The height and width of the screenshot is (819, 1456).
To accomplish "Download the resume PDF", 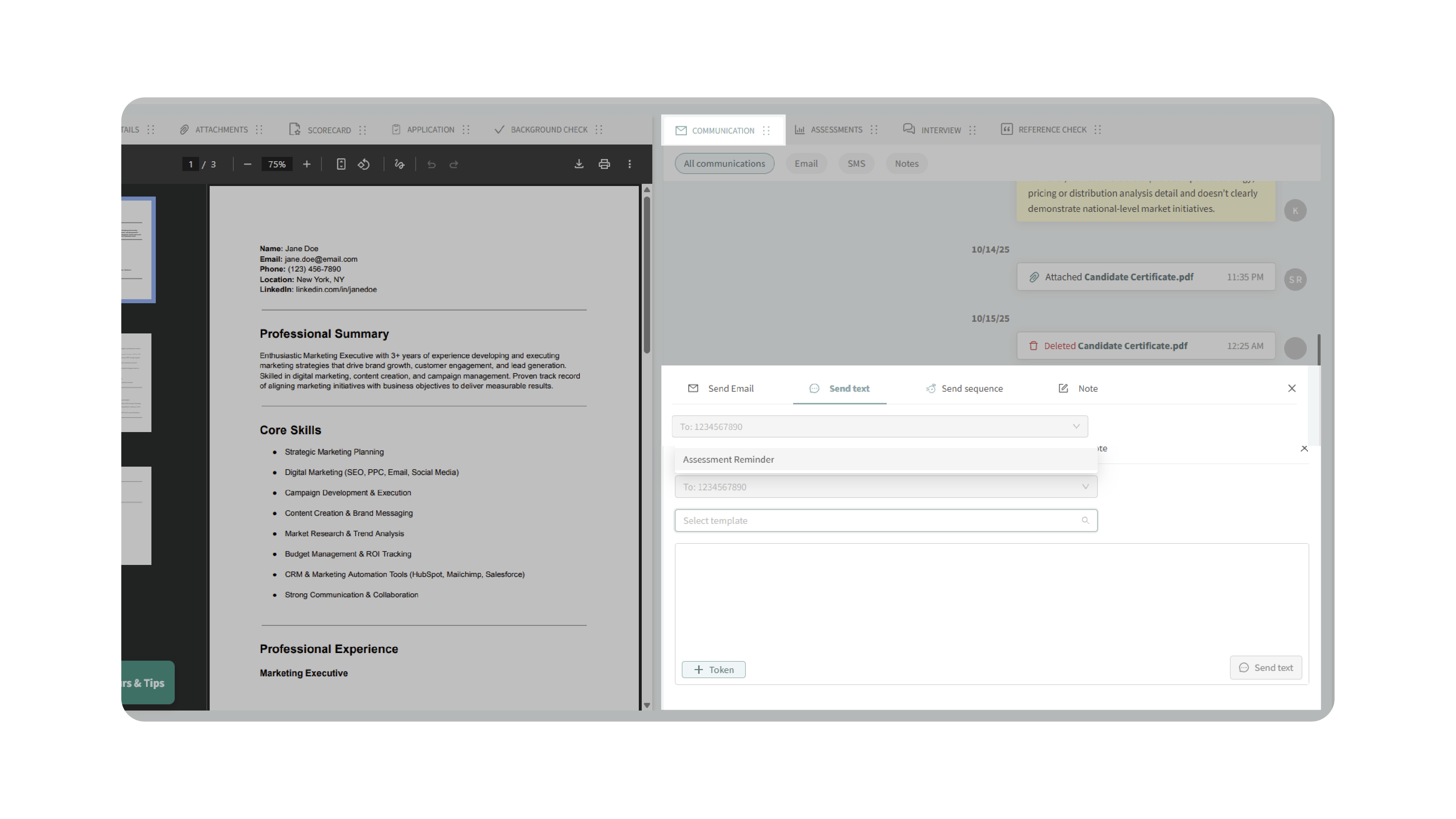I will (579, 164).
